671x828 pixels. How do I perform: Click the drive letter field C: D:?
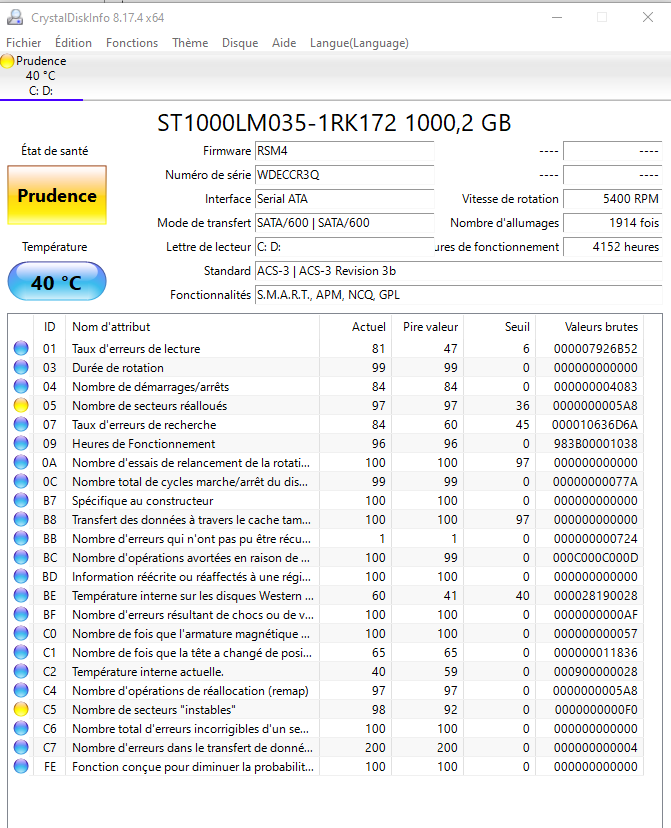(344, 247)
